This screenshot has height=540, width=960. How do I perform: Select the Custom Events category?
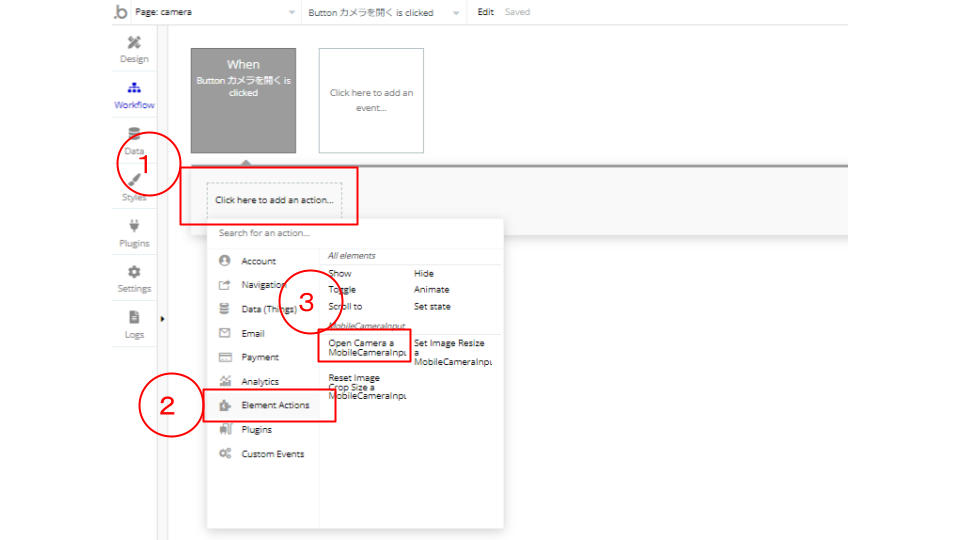272,454
